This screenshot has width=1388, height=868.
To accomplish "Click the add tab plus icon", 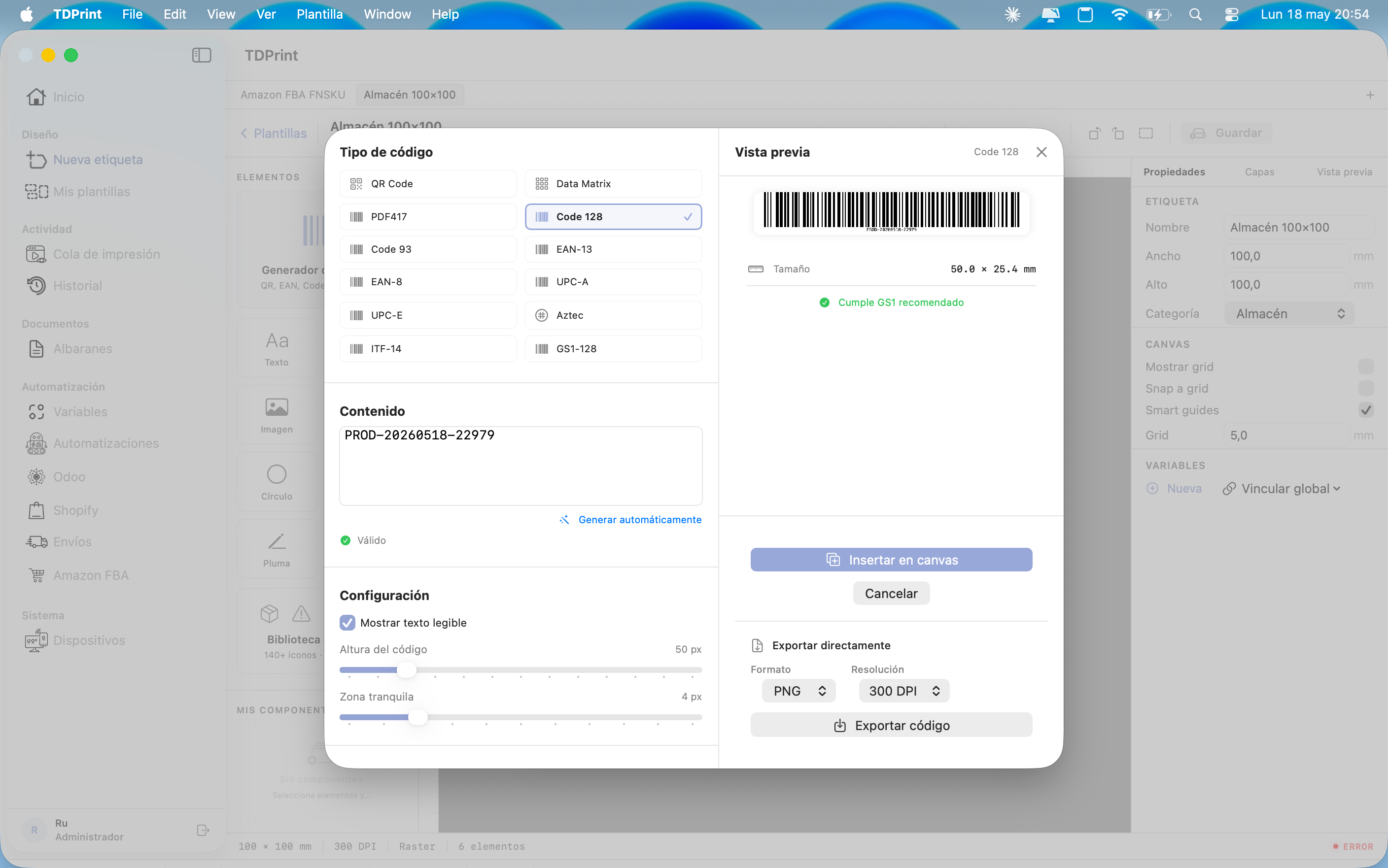I will coord(1370,95).
